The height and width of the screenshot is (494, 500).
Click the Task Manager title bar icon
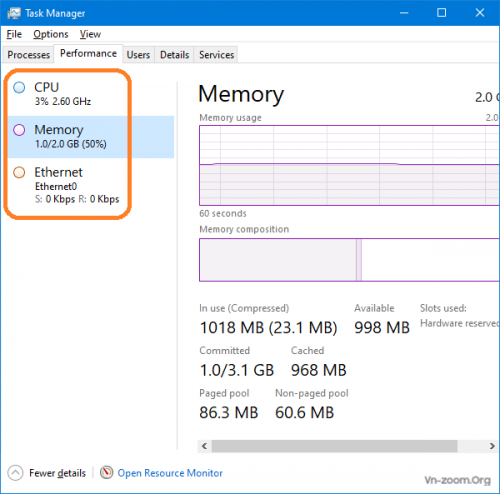point(14,13)
